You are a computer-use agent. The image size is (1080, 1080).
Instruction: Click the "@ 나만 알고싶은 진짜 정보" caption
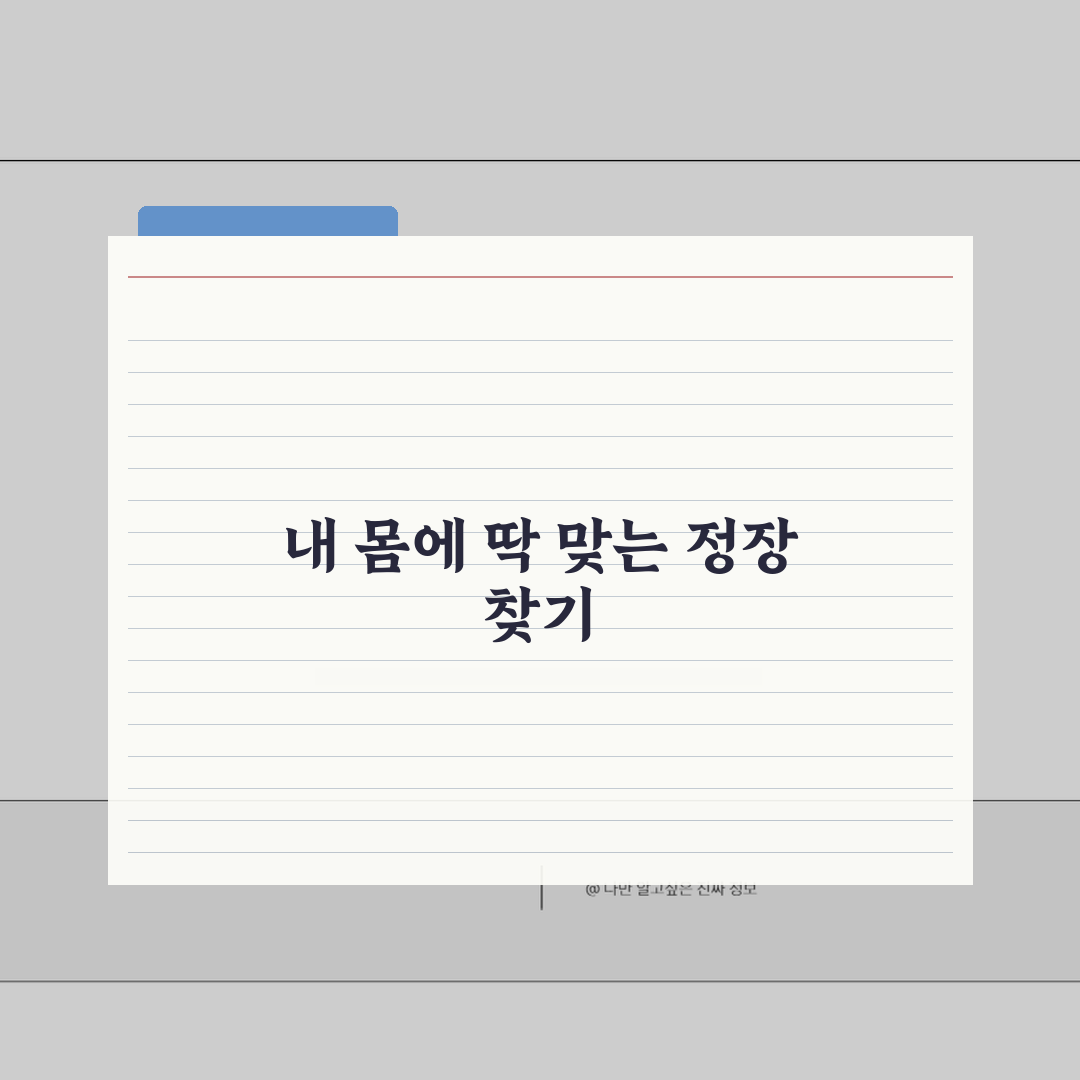click(x=671, y=890)
